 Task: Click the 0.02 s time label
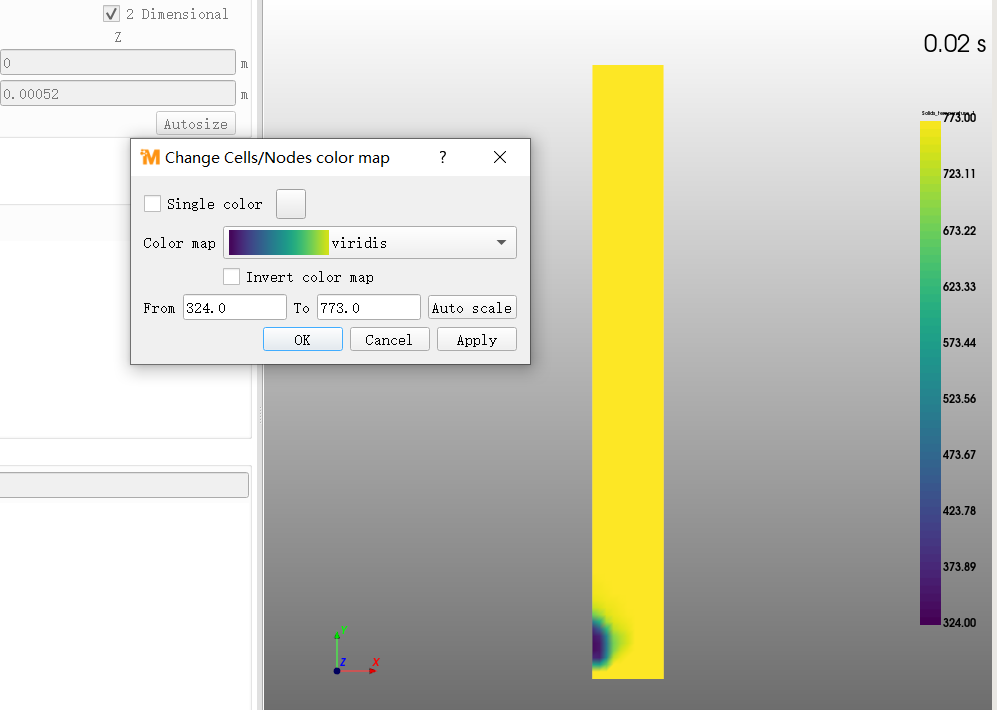click(954, 44)
